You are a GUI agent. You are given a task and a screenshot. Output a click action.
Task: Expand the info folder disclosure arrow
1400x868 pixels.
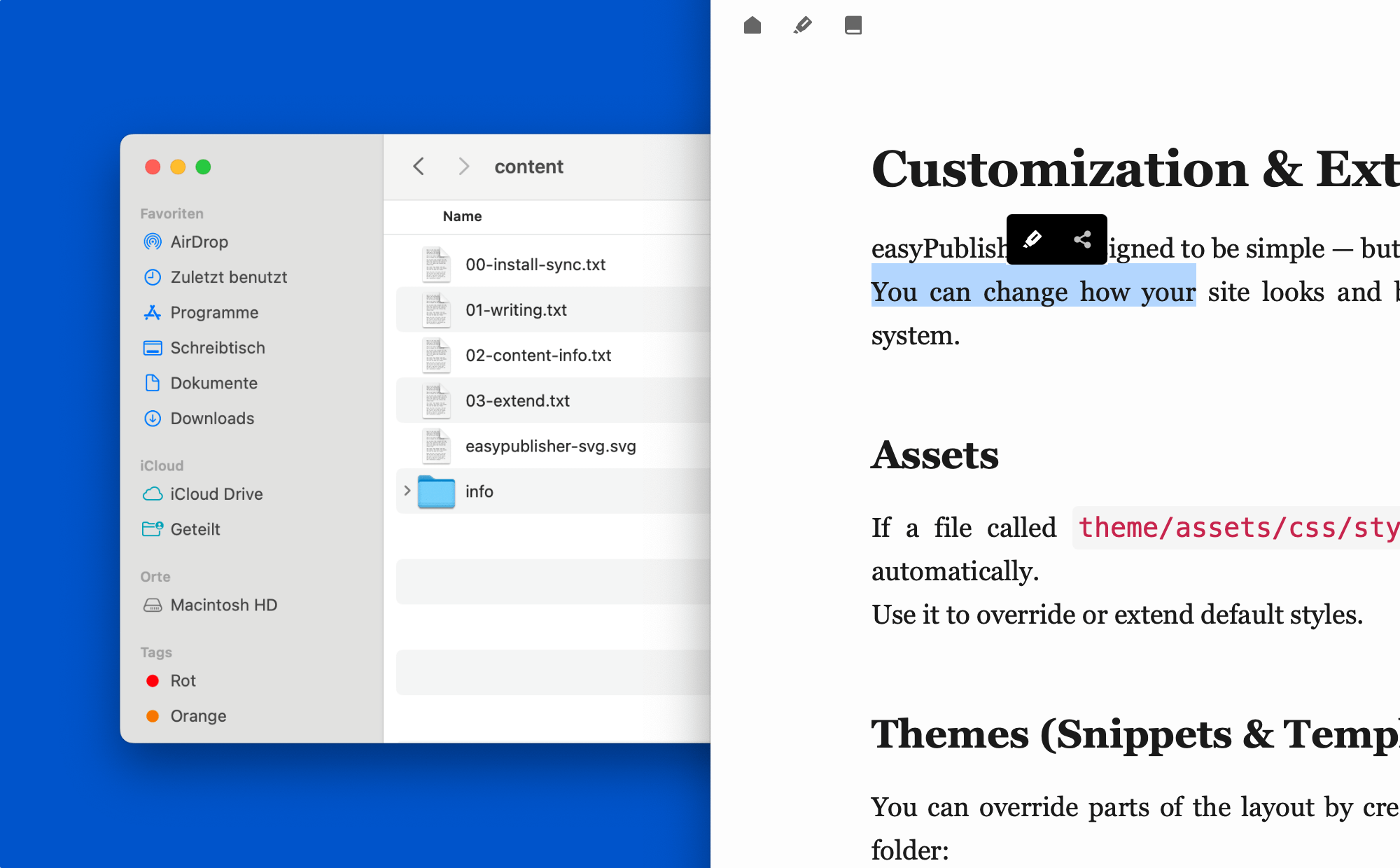pos(407,491)
